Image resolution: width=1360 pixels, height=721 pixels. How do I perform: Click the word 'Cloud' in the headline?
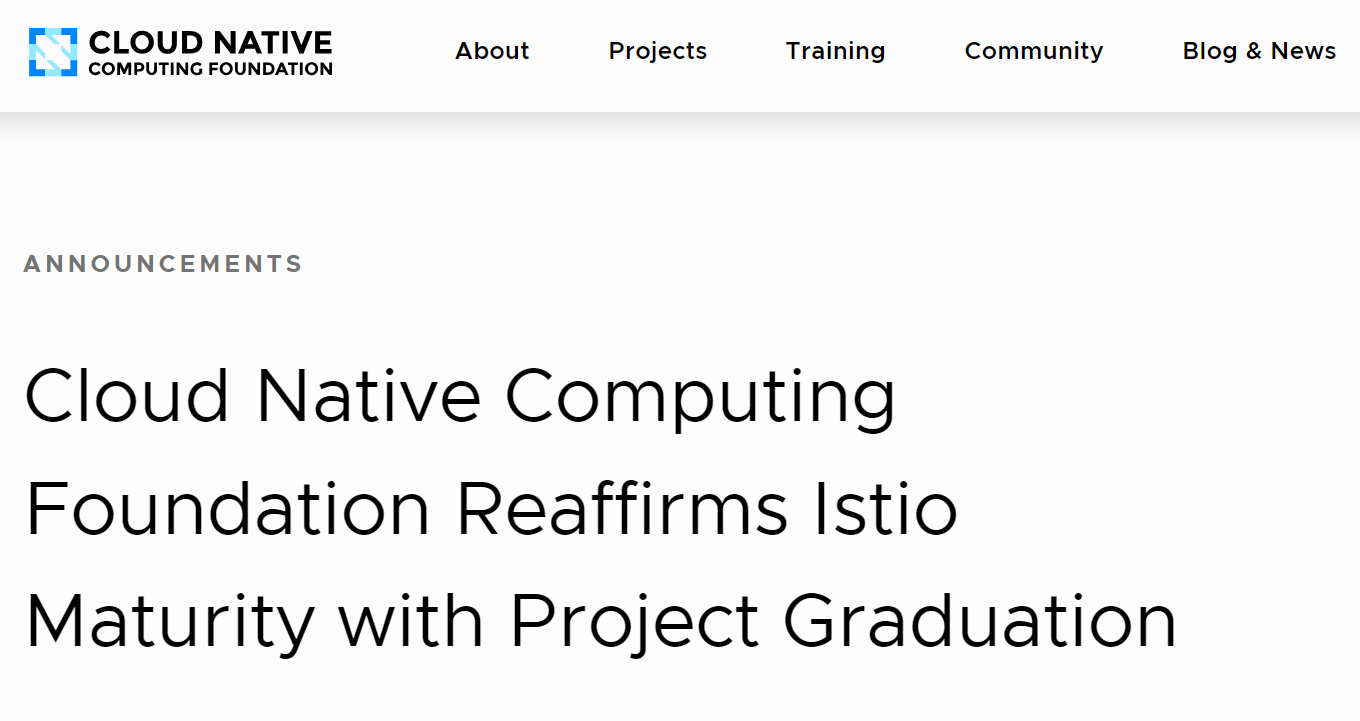coord(127,396)
